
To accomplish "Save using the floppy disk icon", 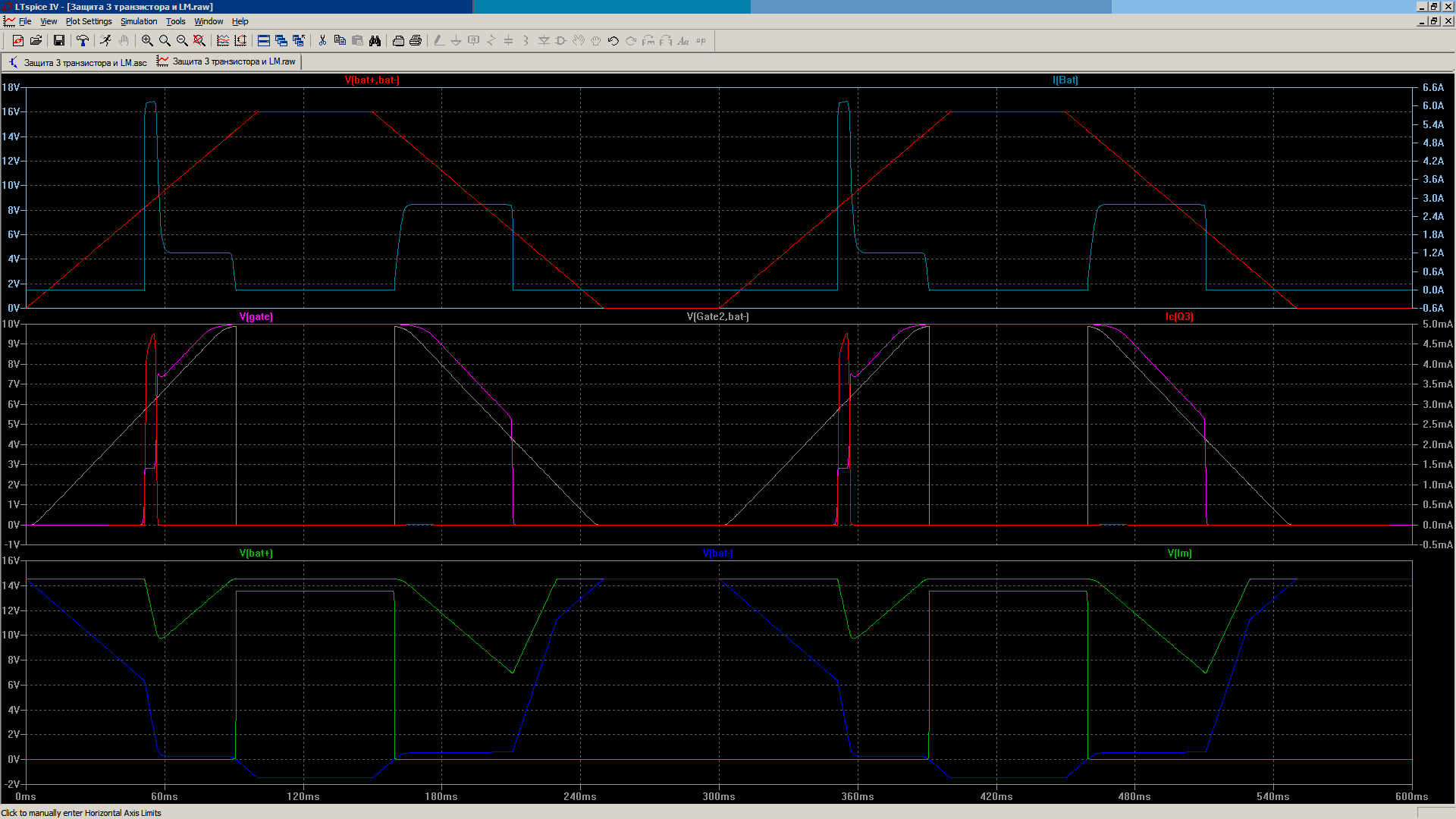I will (58, 41).
